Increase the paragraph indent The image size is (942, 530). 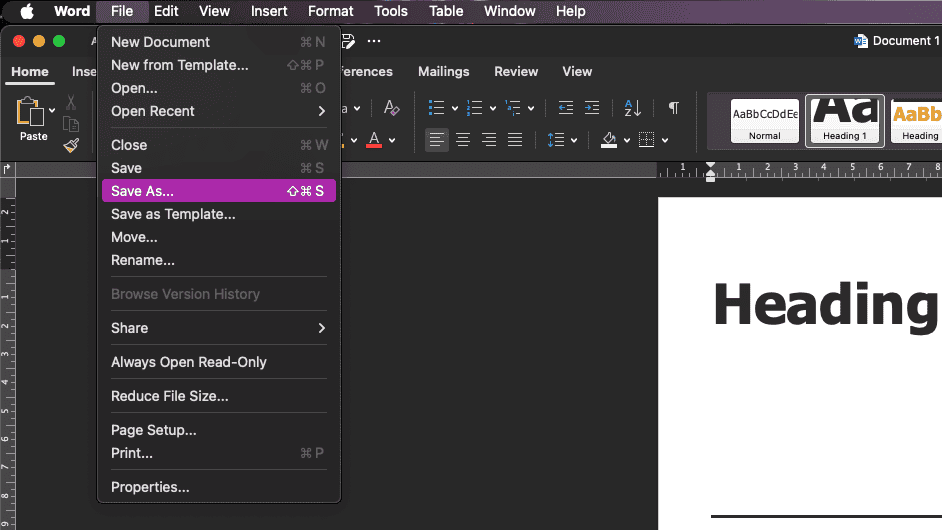[x=592, y=108]
